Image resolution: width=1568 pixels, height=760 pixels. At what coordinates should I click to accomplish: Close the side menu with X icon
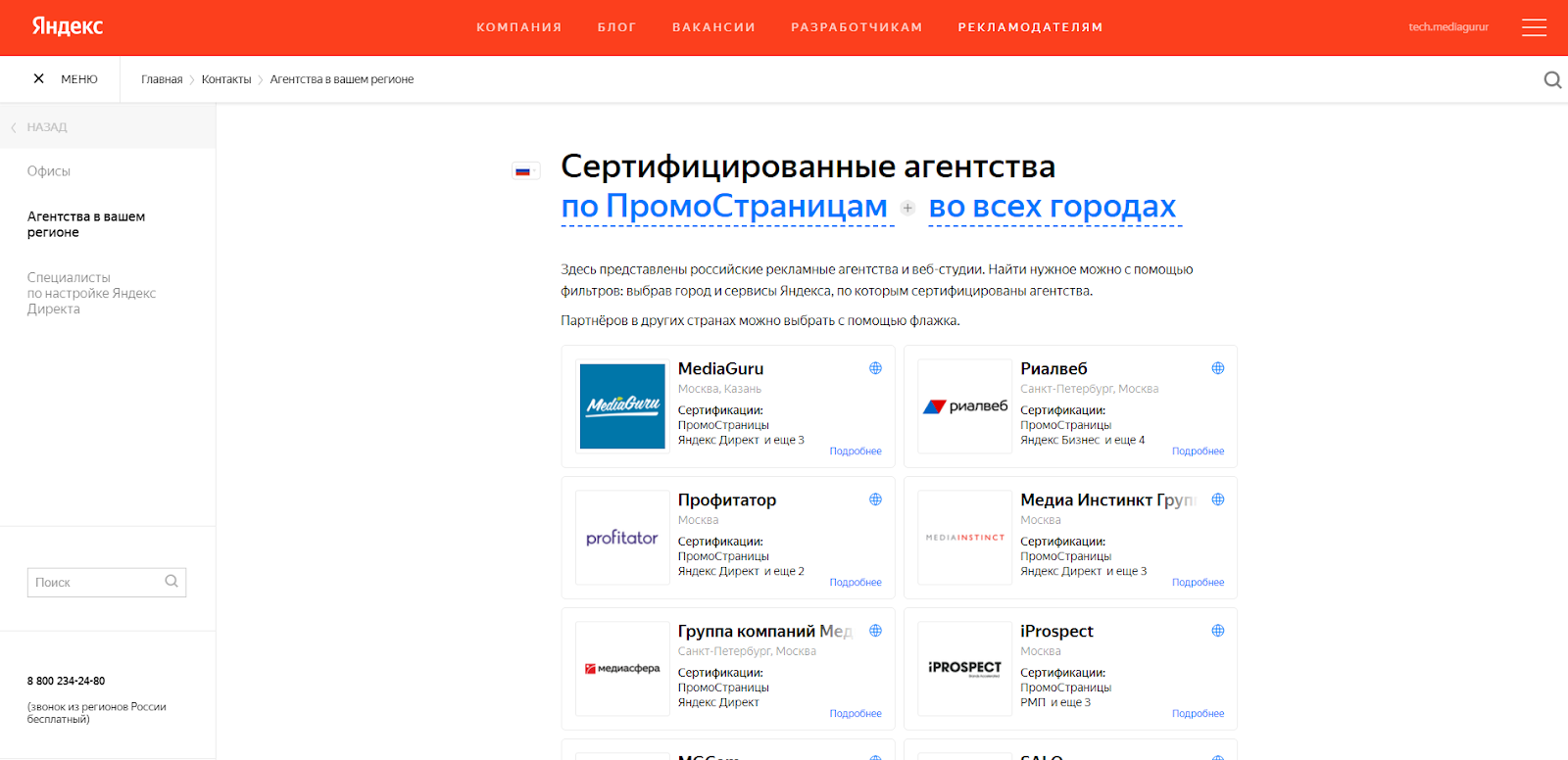[x=39, y=78]
